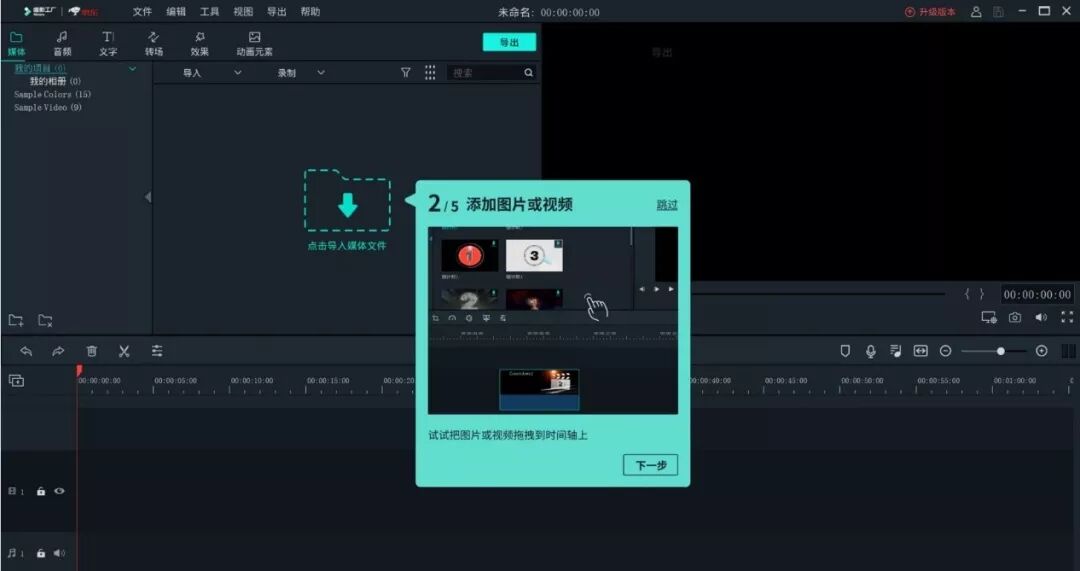This screenshot has width=1080, height=571.
Task: Click the filter funnel icon
Action: [406, 72]
